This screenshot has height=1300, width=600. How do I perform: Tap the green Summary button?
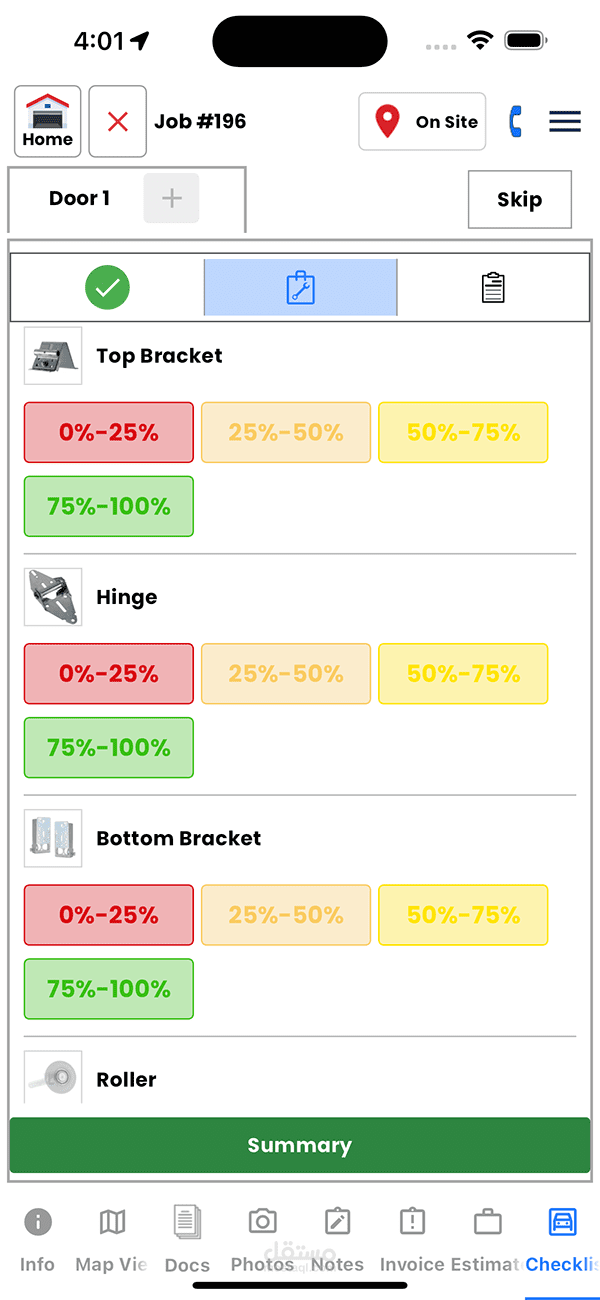coord(300,1145)
